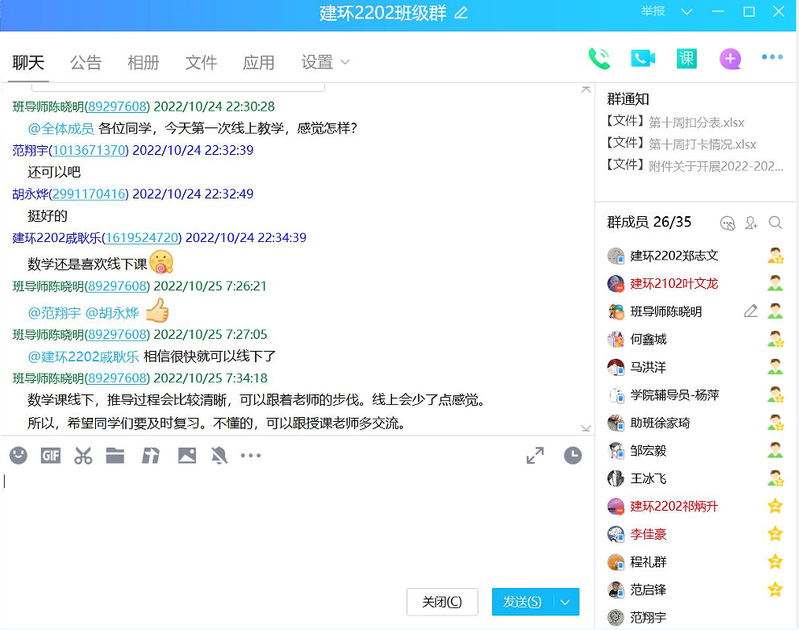Select the screenshot scissors tool
This screenshot has width=799, height=630.
click(x=83, y=455)
